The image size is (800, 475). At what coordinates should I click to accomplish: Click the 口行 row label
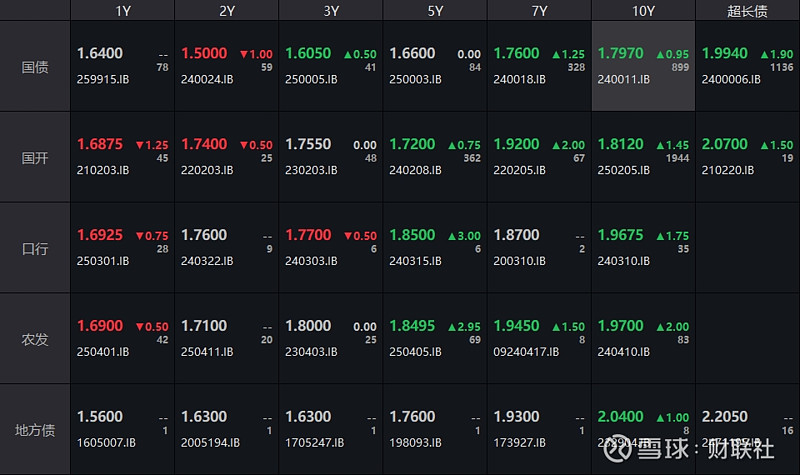[x=35, y=248]
